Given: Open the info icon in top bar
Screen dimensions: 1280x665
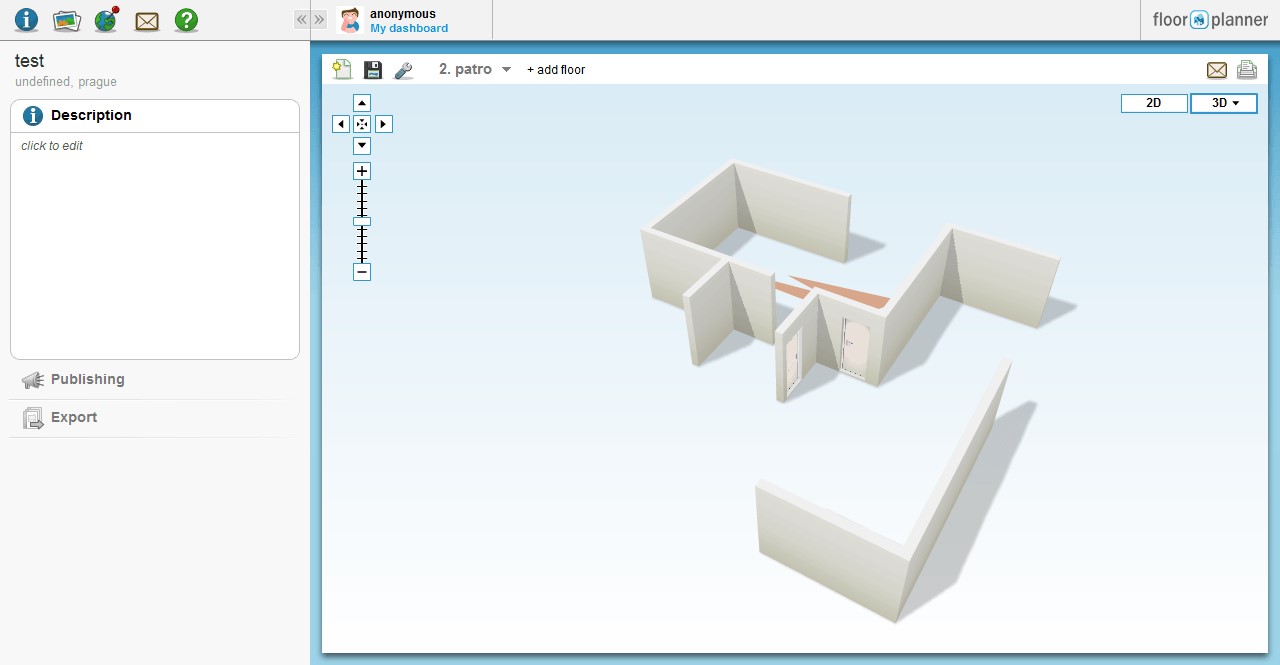Looking at the screenshot, I should (26, 20).
